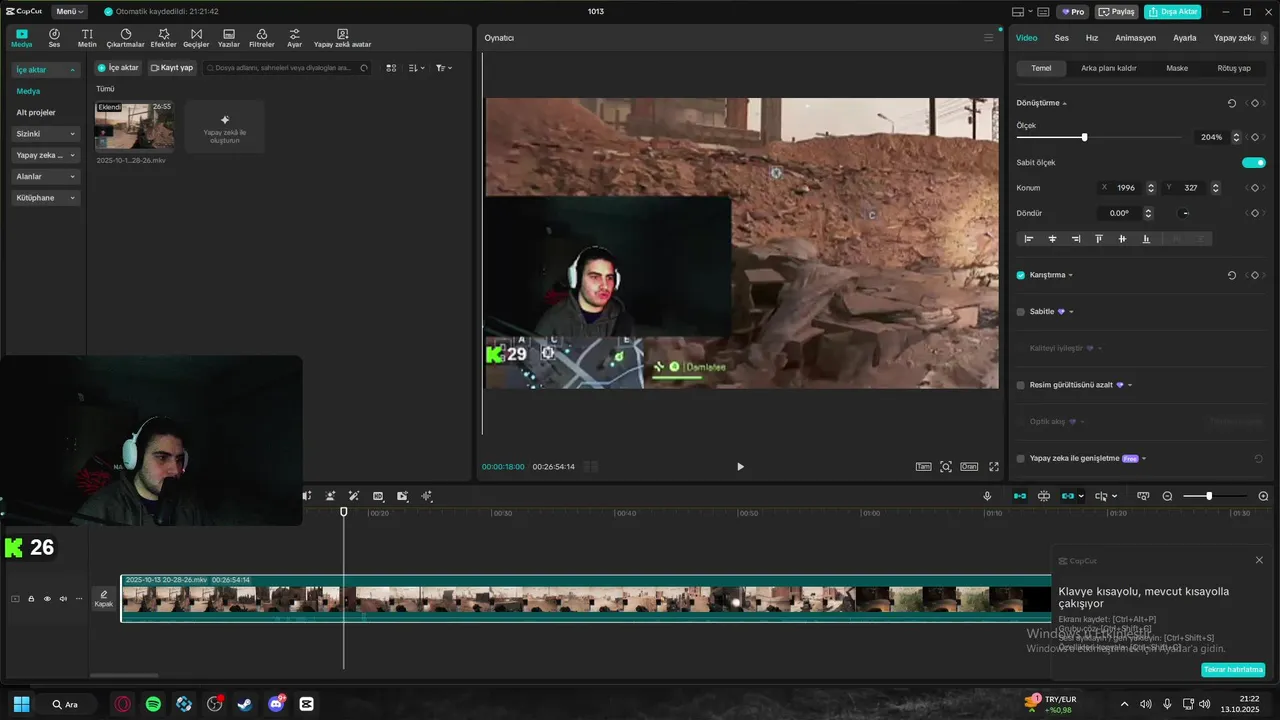
Task: Open the Efektler effects icon
Action: [x=163, y=38]
